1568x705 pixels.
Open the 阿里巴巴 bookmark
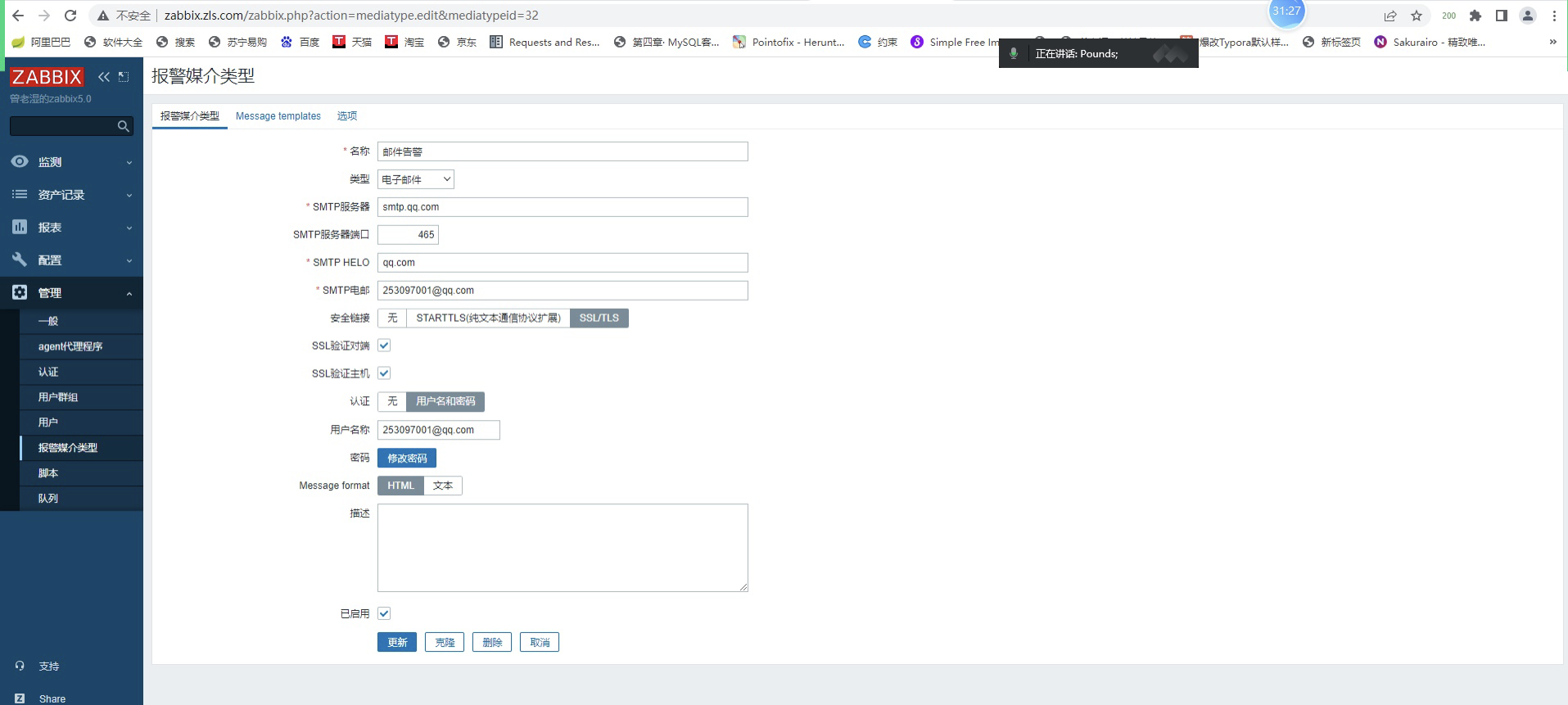tap(41, 42)
